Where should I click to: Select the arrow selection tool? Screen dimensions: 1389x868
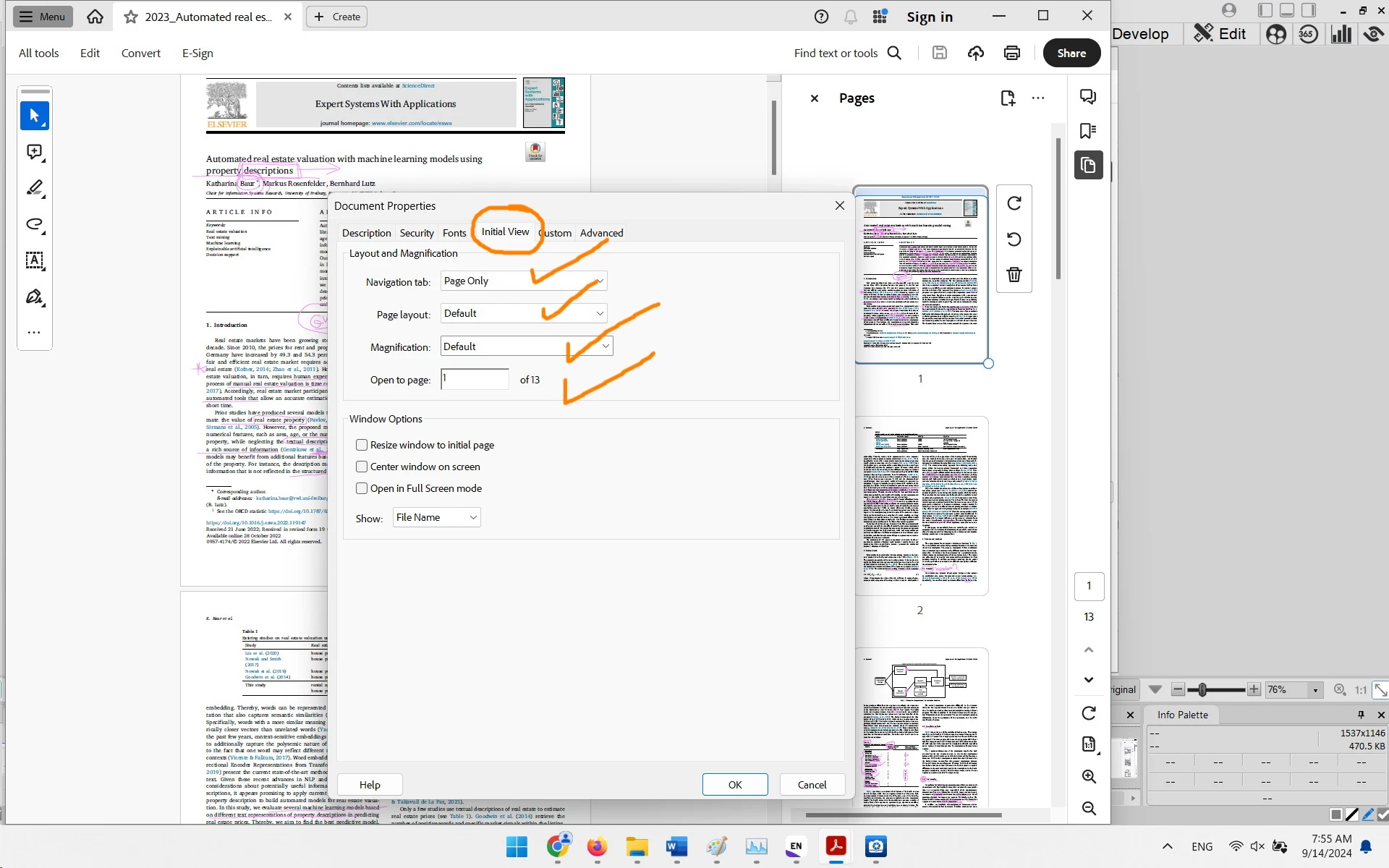[34, 116]
